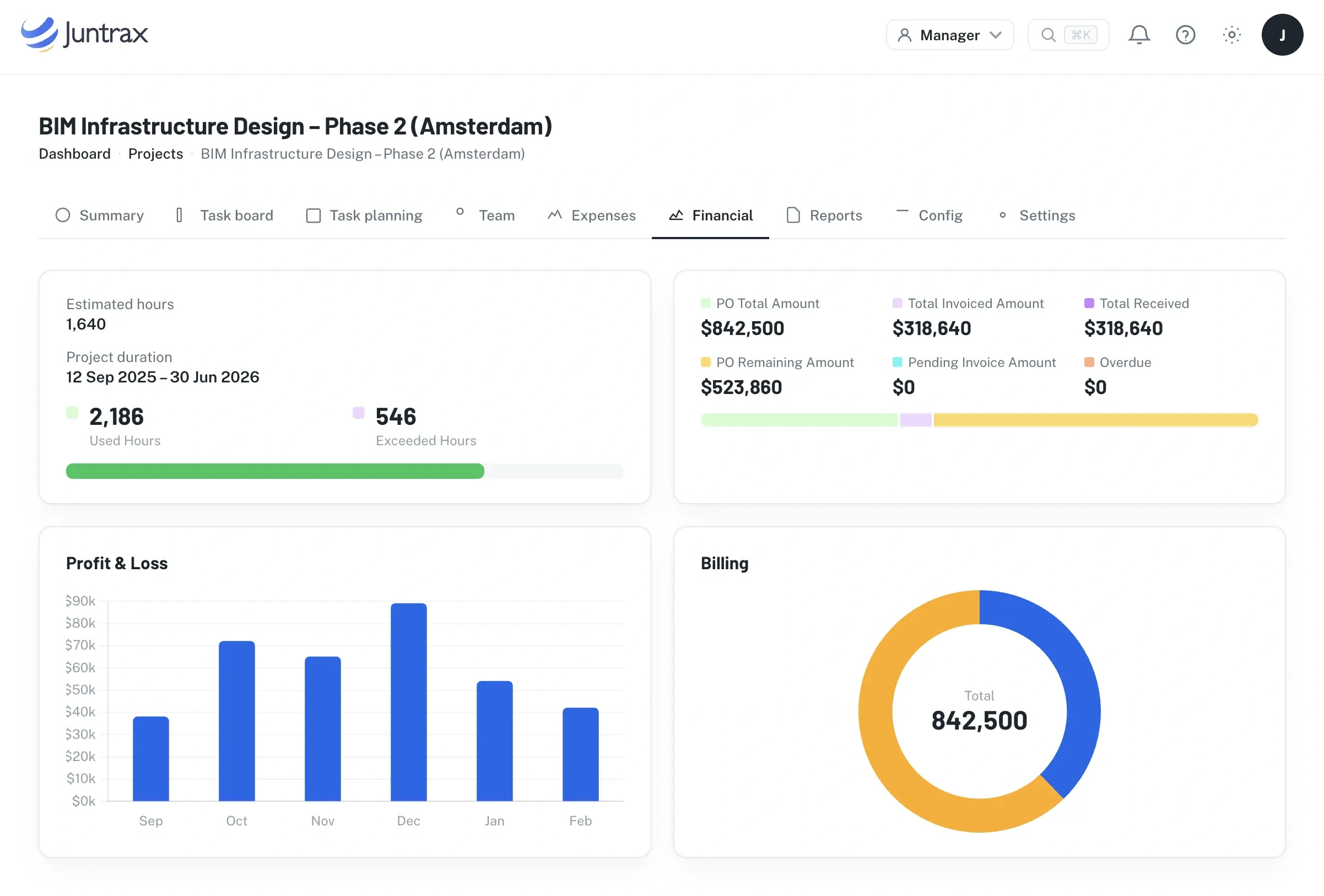Open the notifications bell

[1139, 35]
